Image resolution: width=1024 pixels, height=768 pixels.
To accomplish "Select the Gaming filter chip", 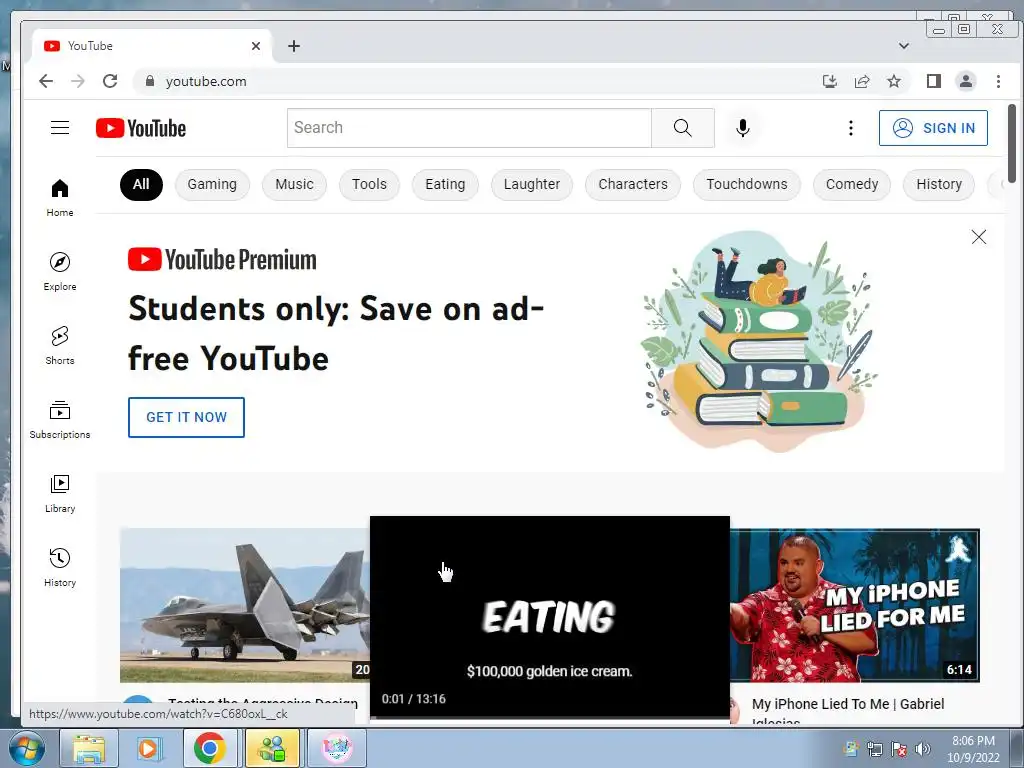I will (x=212, y=185).
